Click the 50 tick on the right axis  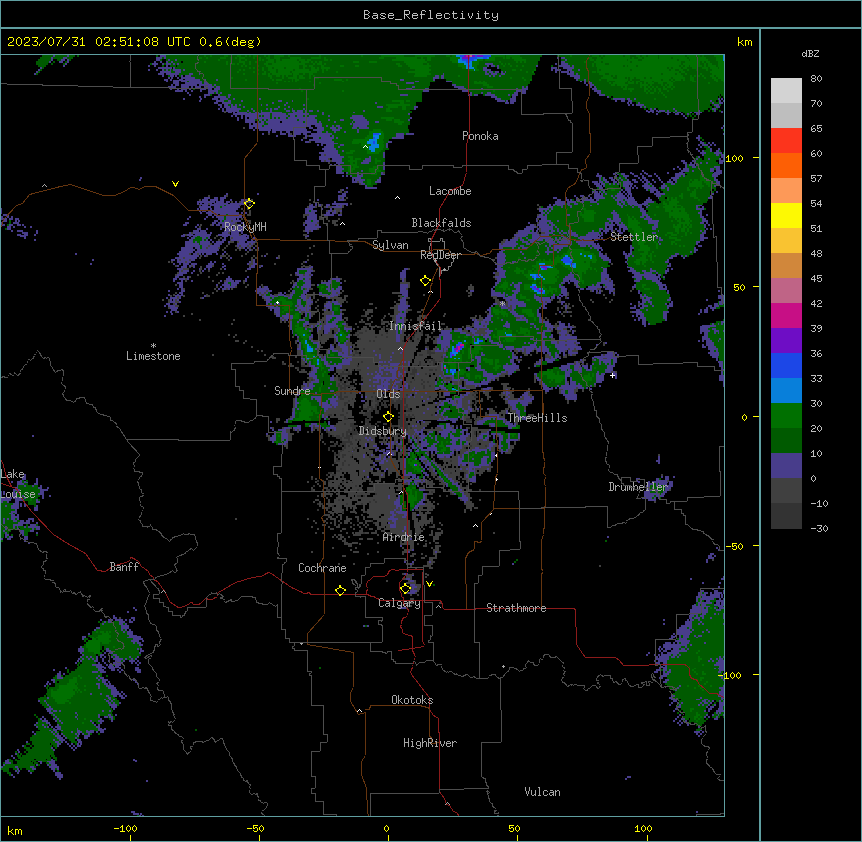(739, 287)
